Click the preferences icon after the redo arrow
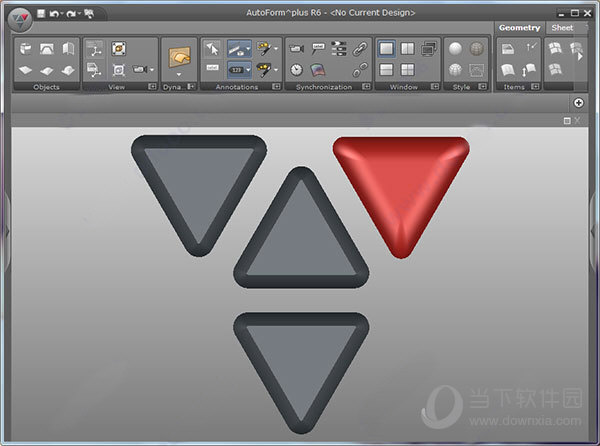 point(89,14)
